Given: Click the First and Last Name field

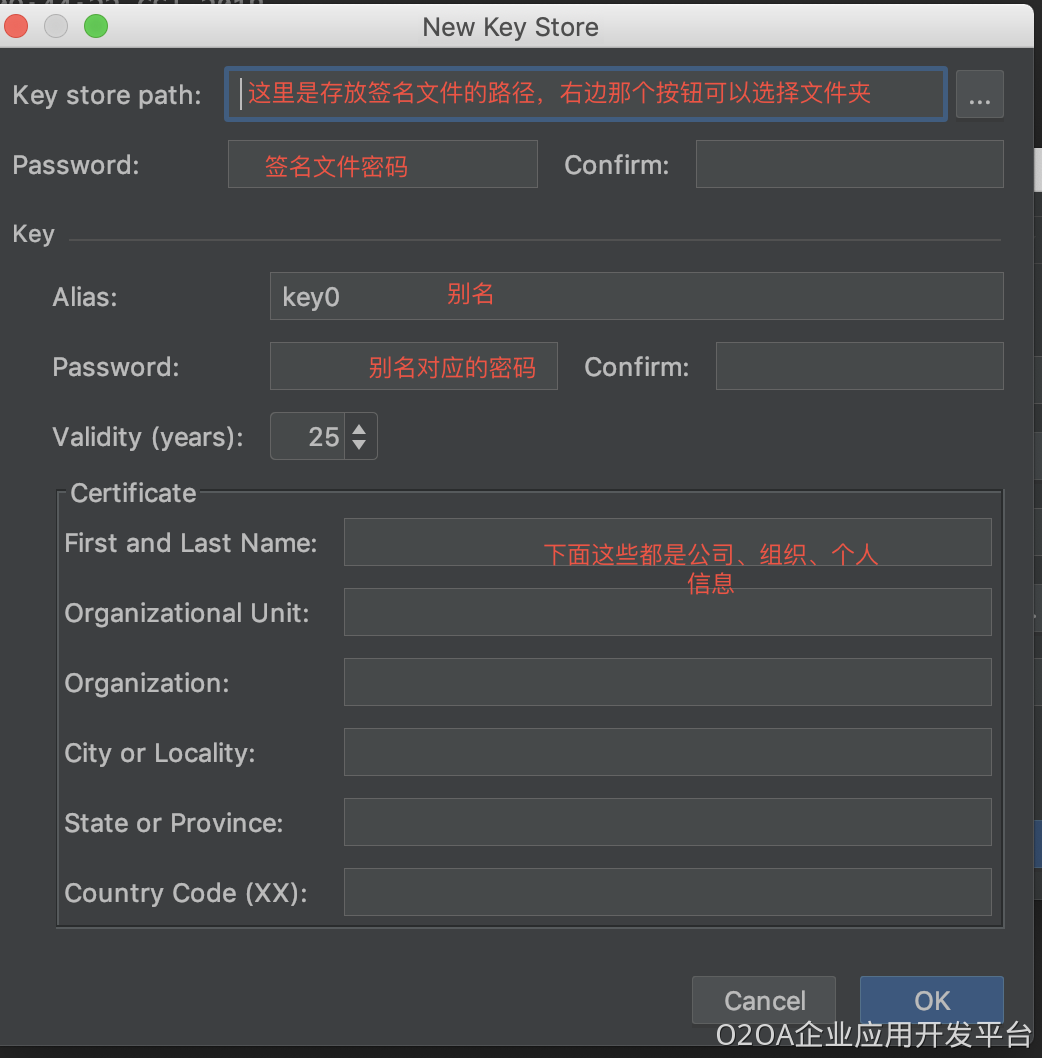Looking at the screenshot, I should pyautogui.click(x=667, y=542).
